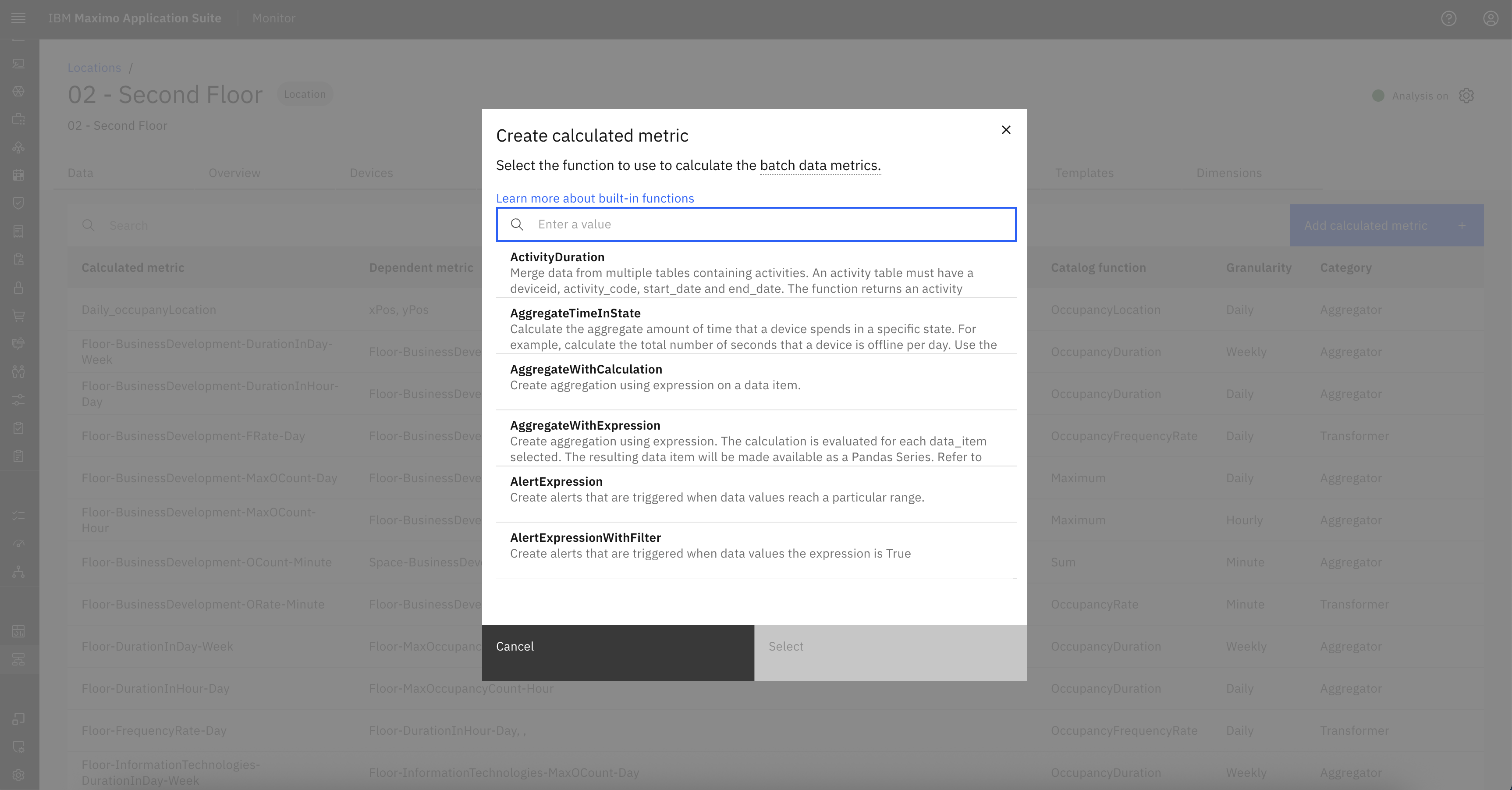This screenshot has width=1512, height=790.
Task: Click the connected squares sidebar icon
Action: pos(18,719)
